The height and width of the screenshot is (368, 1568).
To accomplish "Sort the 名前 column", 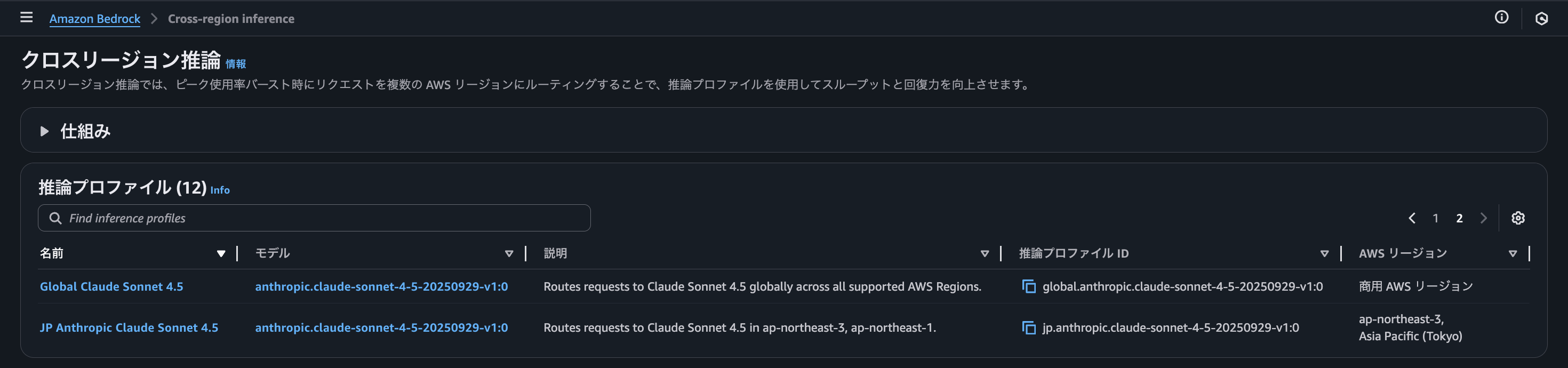I will [221, 253].
